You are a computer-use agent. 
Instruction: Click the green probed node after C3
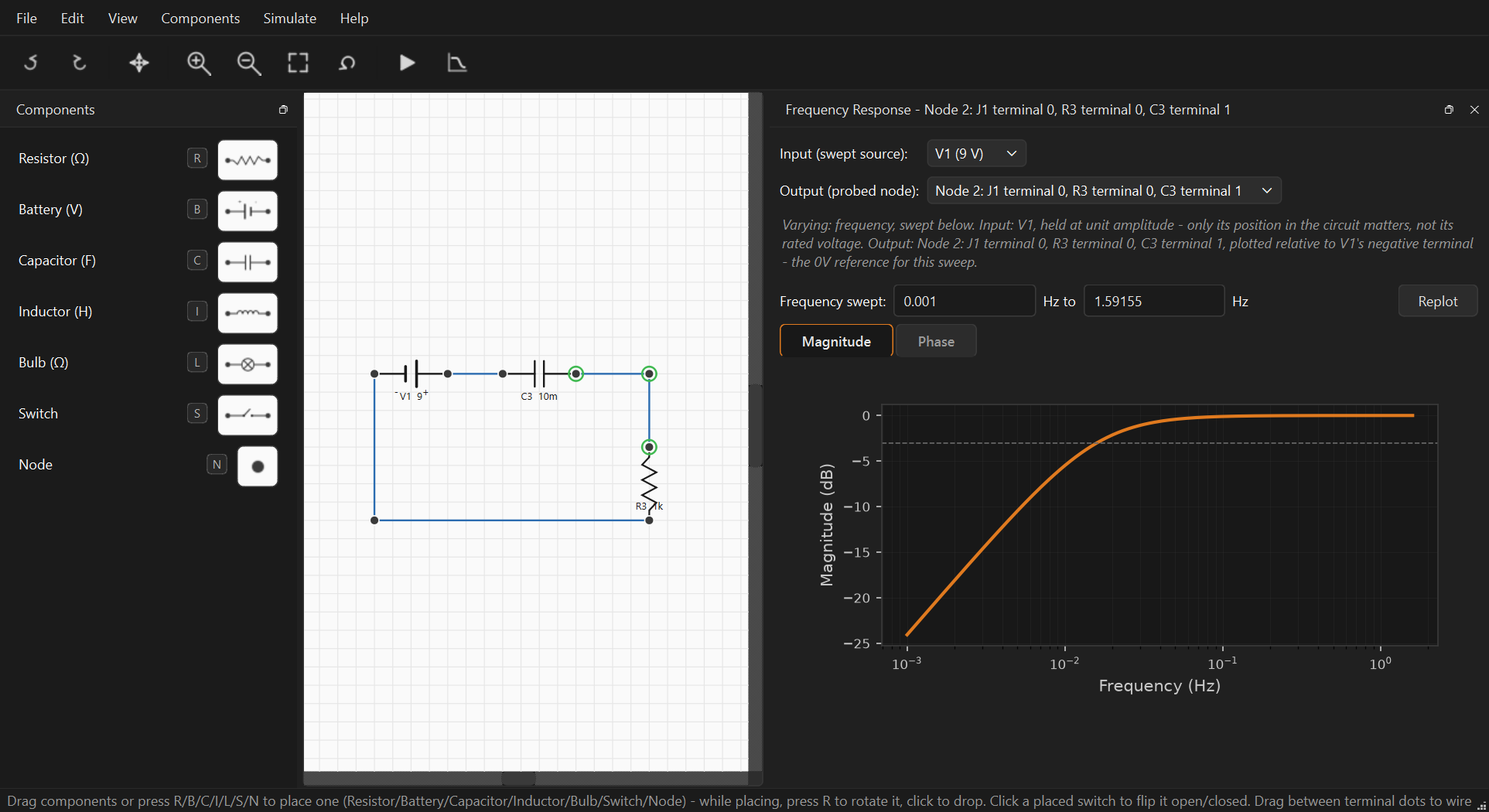point(575,374)
